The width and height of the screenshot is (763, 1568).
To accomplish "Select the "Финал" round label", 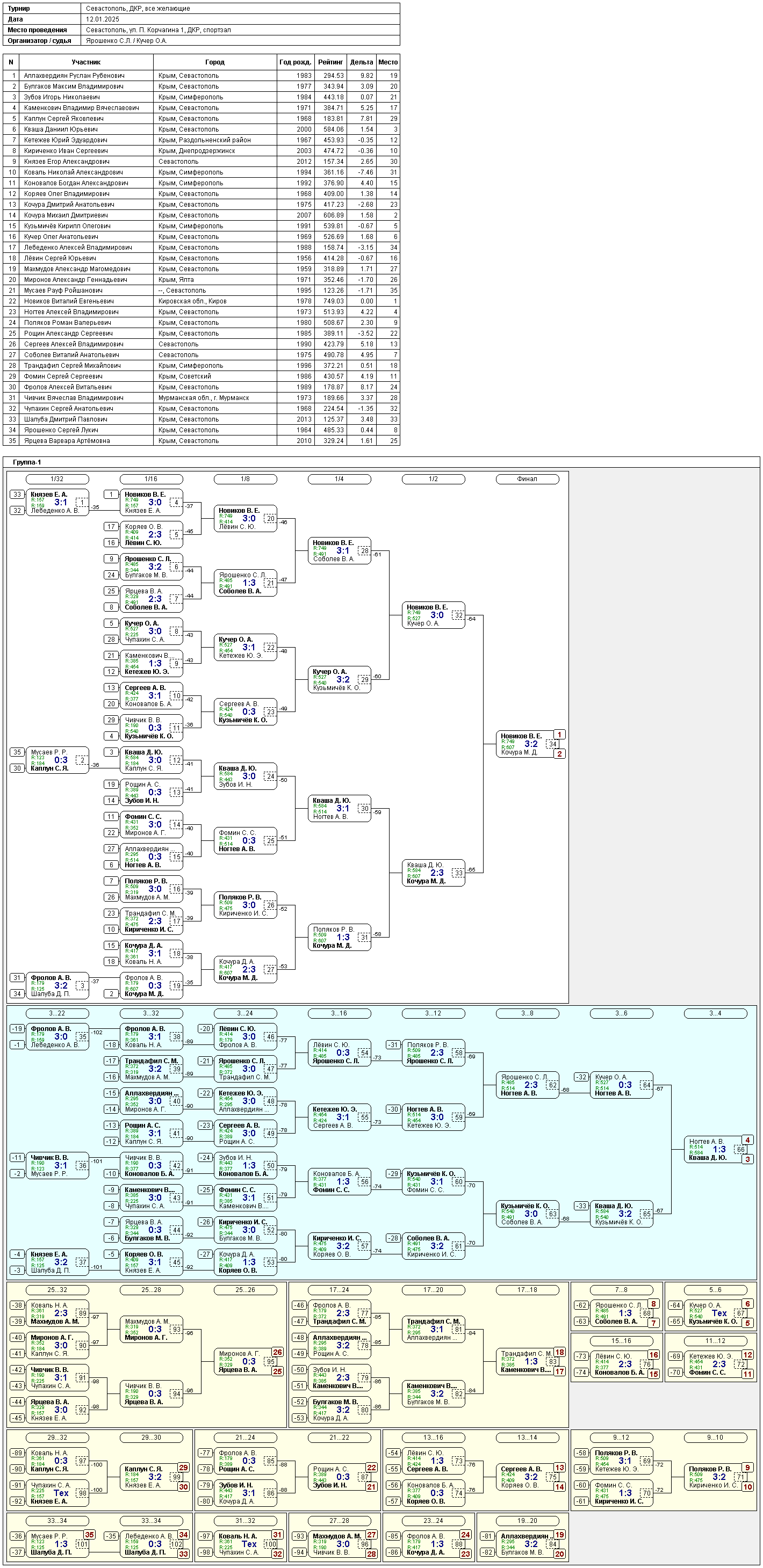I will pyautogui.click(x=527, y=479).
